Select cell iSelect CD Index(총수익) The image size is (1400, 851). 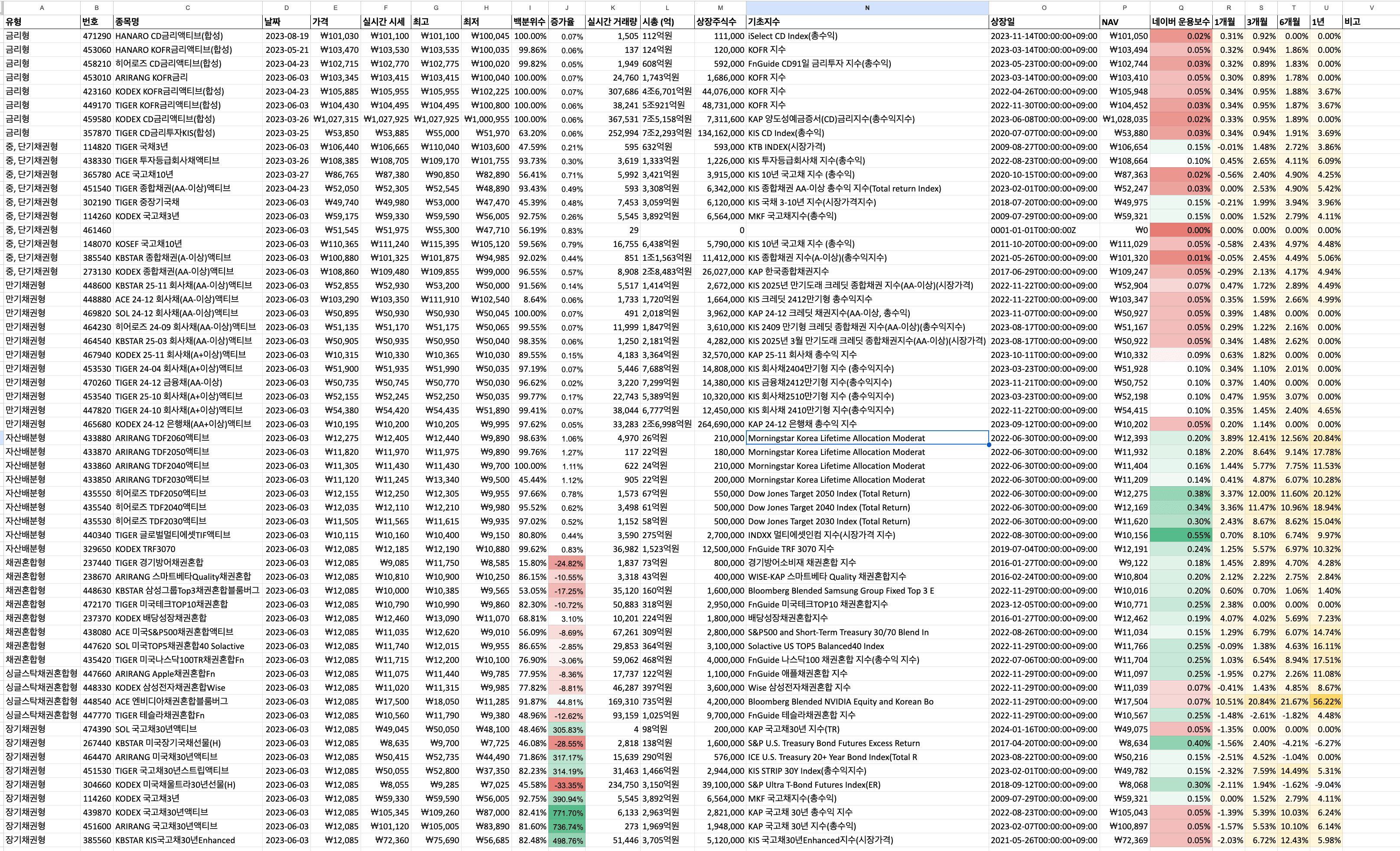point(867,36)
